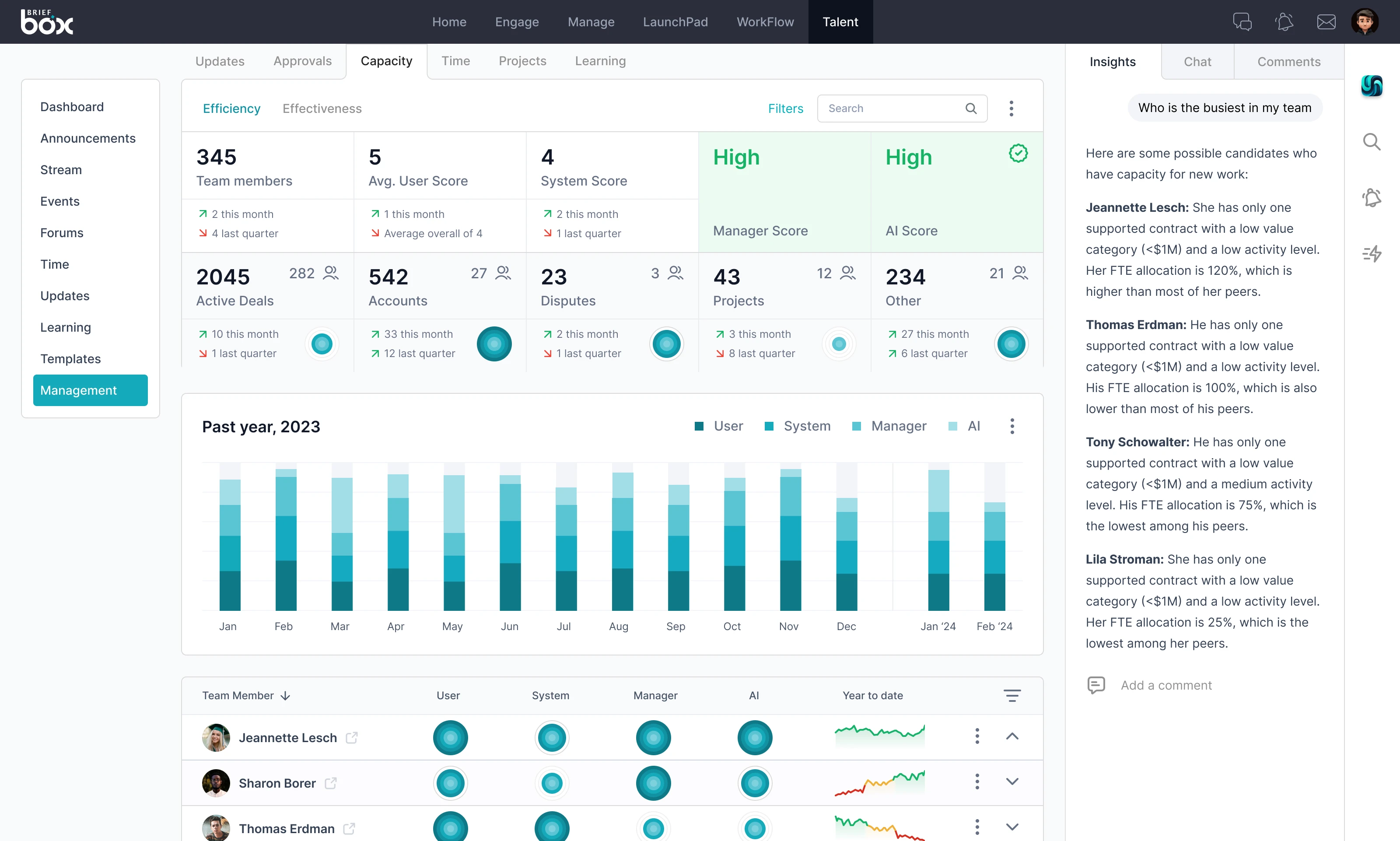
Task: Click the add comment speech icon
Action: [x=1096, y=685]
